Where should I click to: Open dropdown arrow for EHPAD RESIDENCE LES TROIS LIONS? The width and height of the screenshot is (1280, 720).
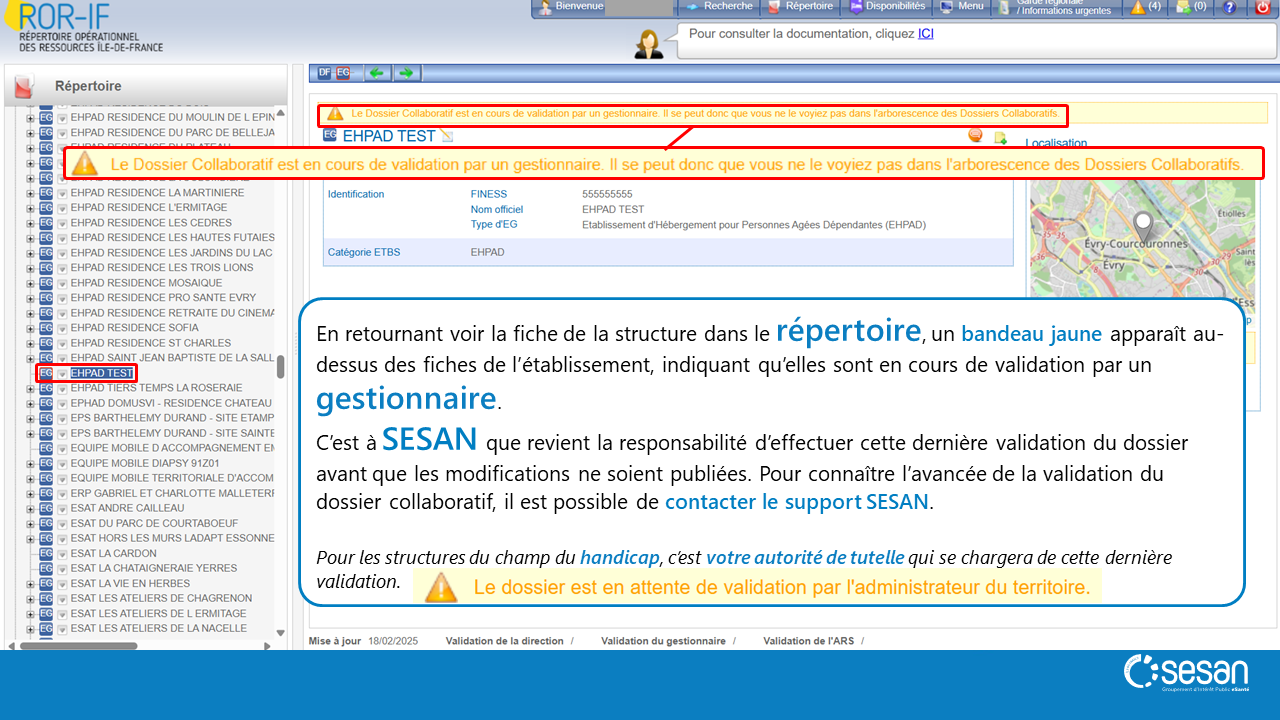(x=62, y=268)
